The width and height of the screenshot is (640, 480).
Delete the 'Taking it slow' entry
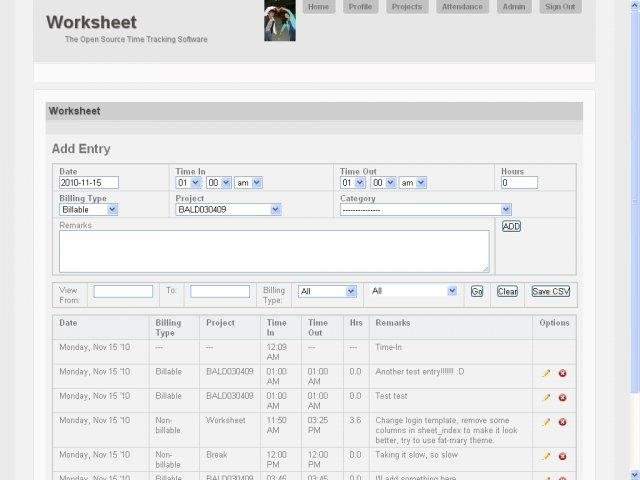[x=562, y=456]
